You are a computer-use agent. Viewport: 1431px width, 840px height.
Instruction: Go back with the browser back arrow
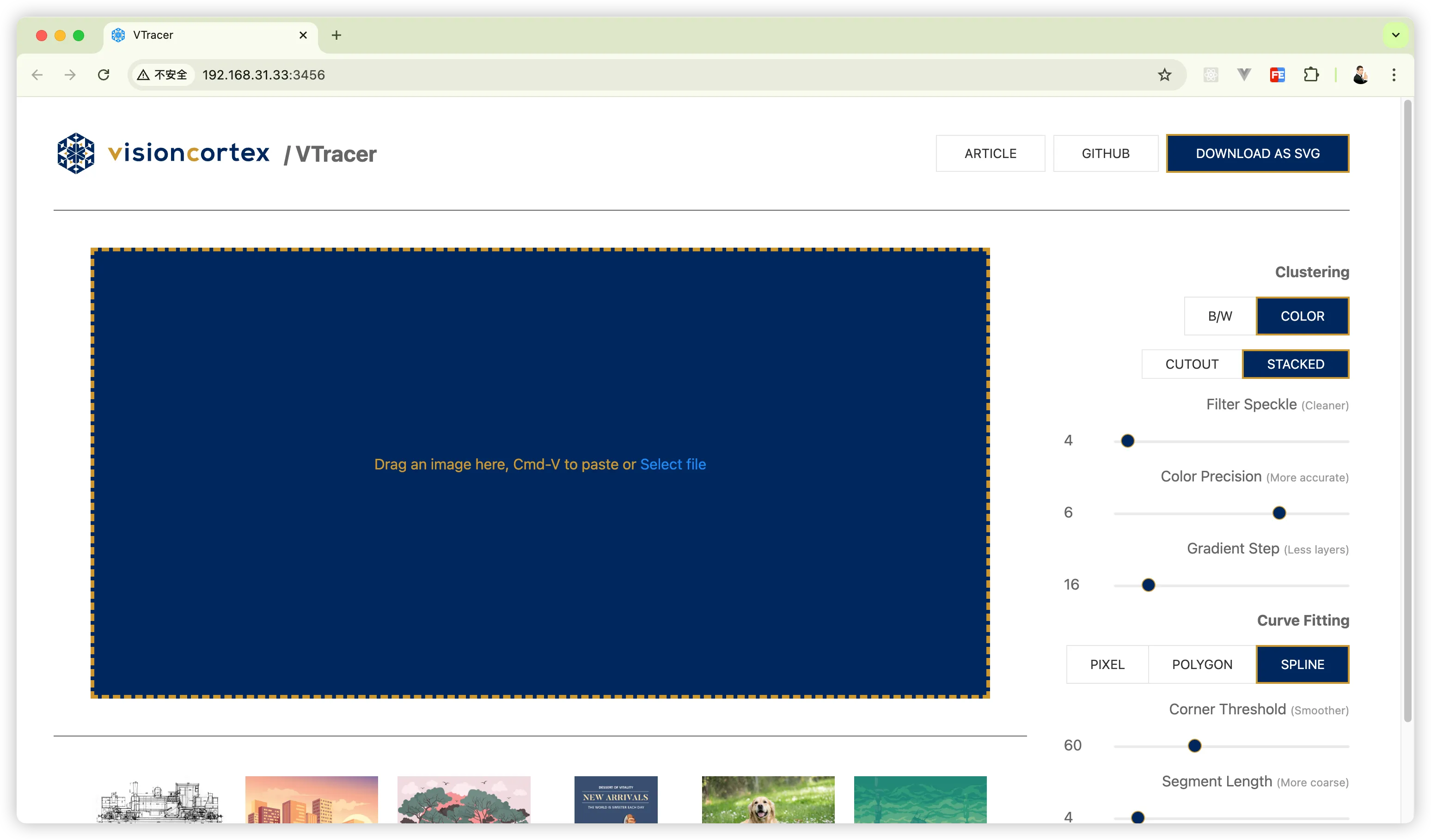[x=37, y=75]
